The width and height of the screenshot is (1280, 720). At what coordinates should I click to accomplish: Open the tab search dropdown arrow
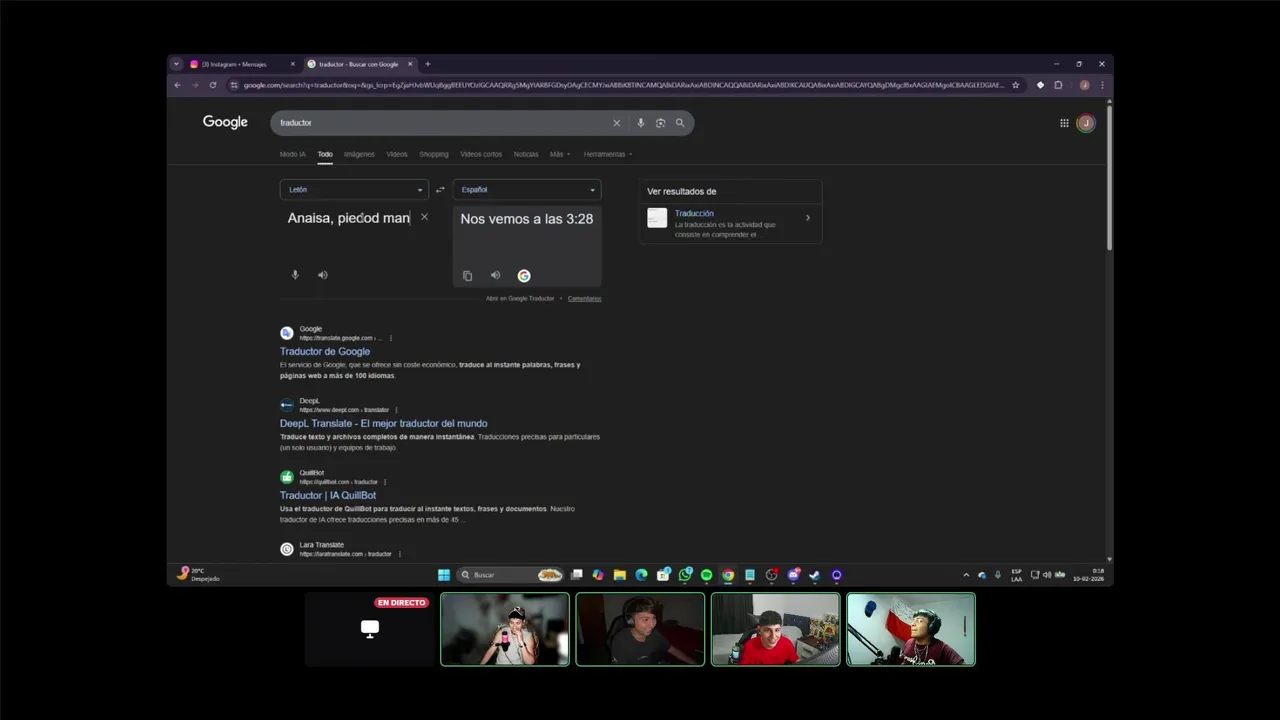point(176,64)
